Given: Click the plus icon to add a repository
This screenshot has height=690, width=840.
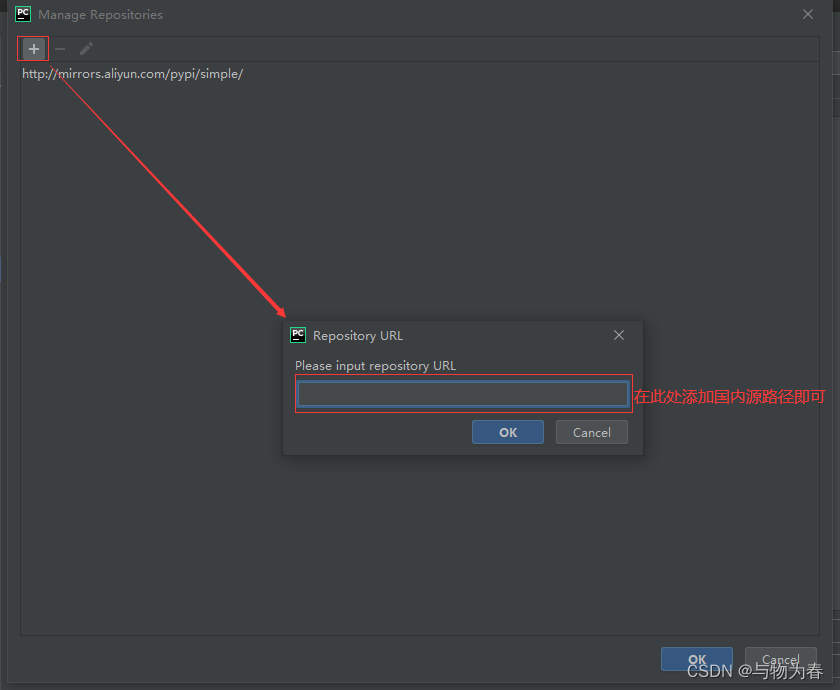Looking at the screenshot, I should 33,49.
